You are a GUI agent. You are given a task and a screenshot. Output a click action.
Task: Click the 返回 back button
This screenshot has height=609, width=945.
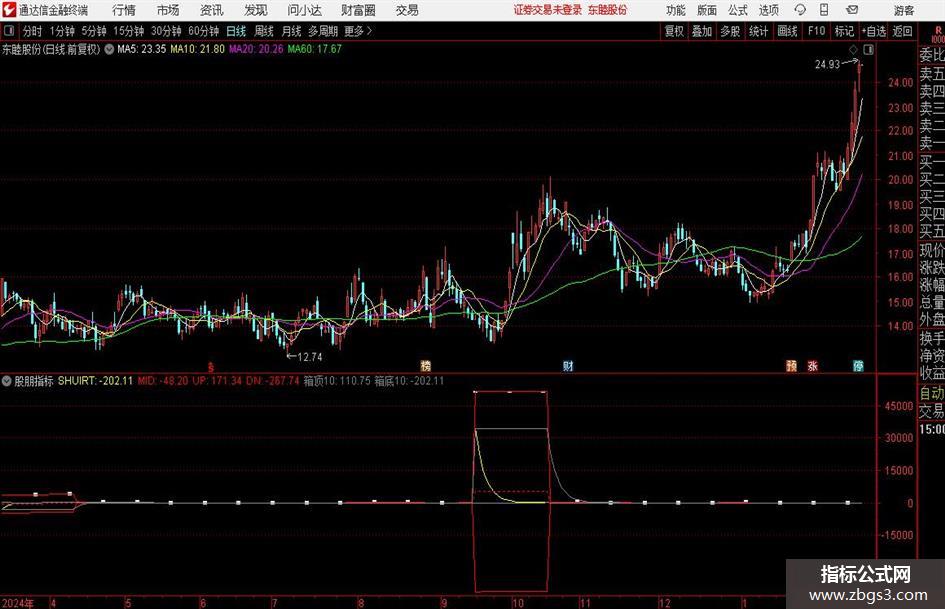(x=902, y=31)
